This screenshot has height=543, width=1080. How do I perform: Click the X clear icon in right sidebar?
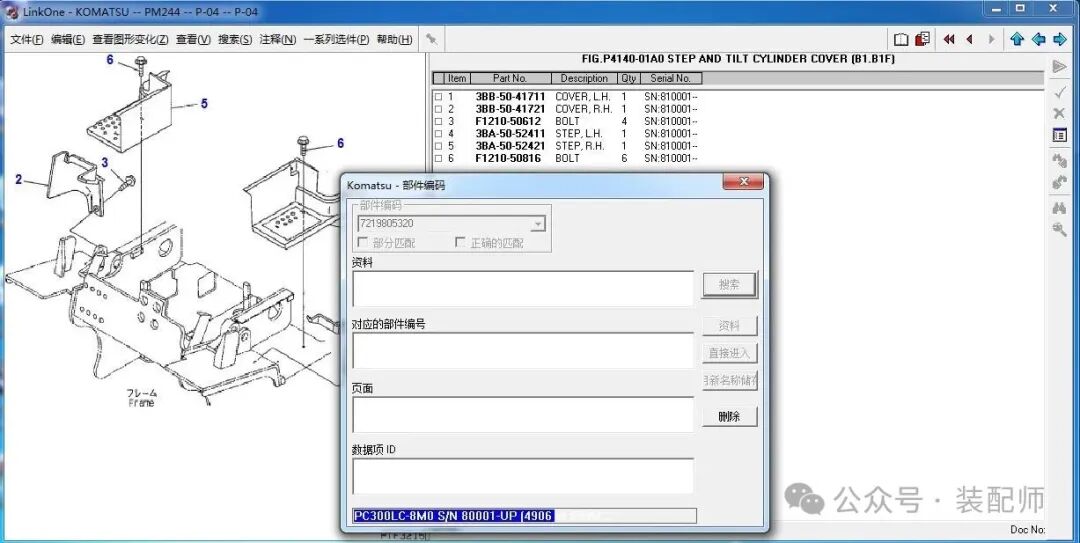(x=1060, y=113)
